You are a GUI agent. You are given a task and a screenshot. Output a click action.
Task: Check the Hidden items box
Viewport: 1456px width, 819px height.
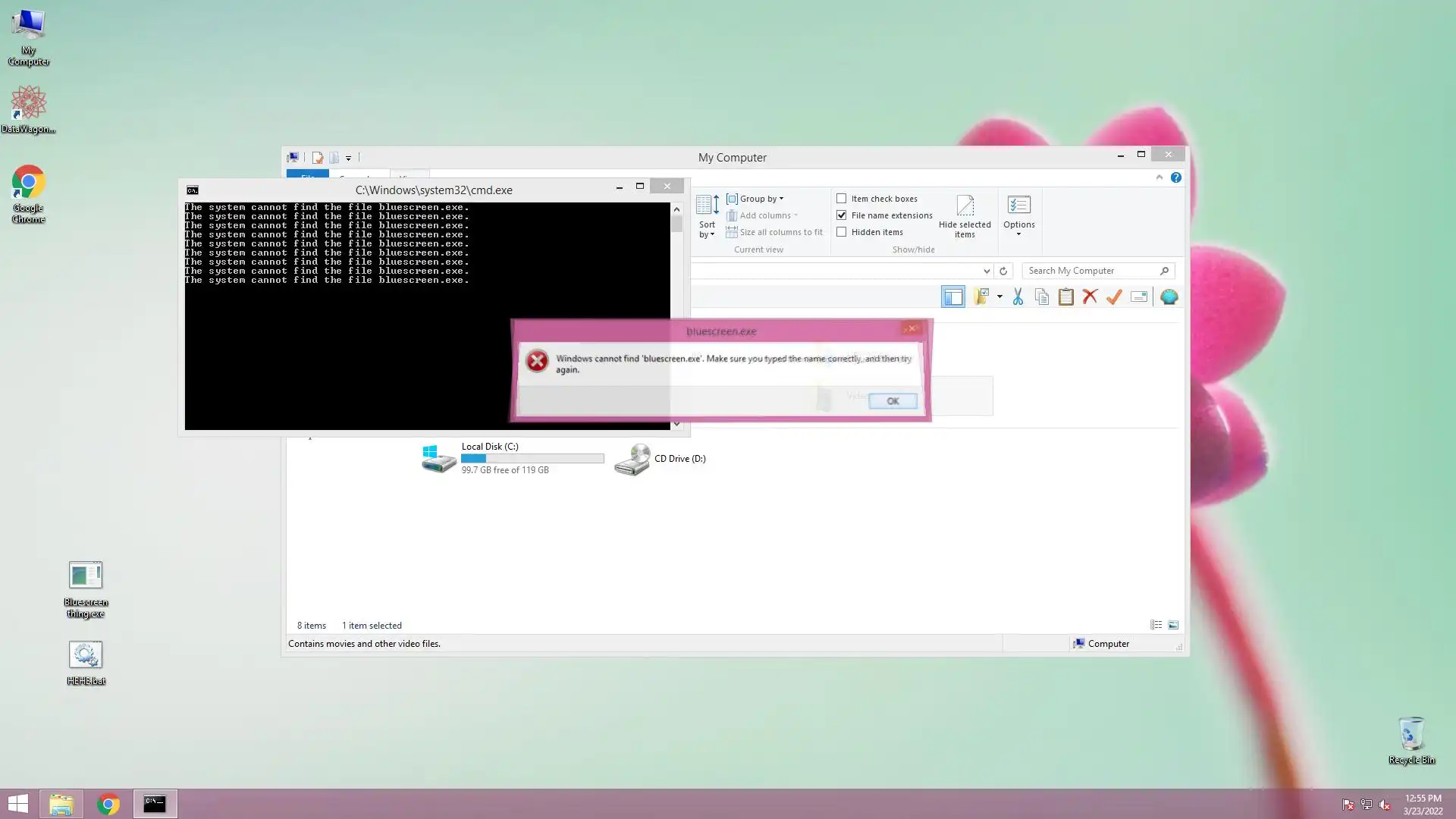[x=842, y=232]
